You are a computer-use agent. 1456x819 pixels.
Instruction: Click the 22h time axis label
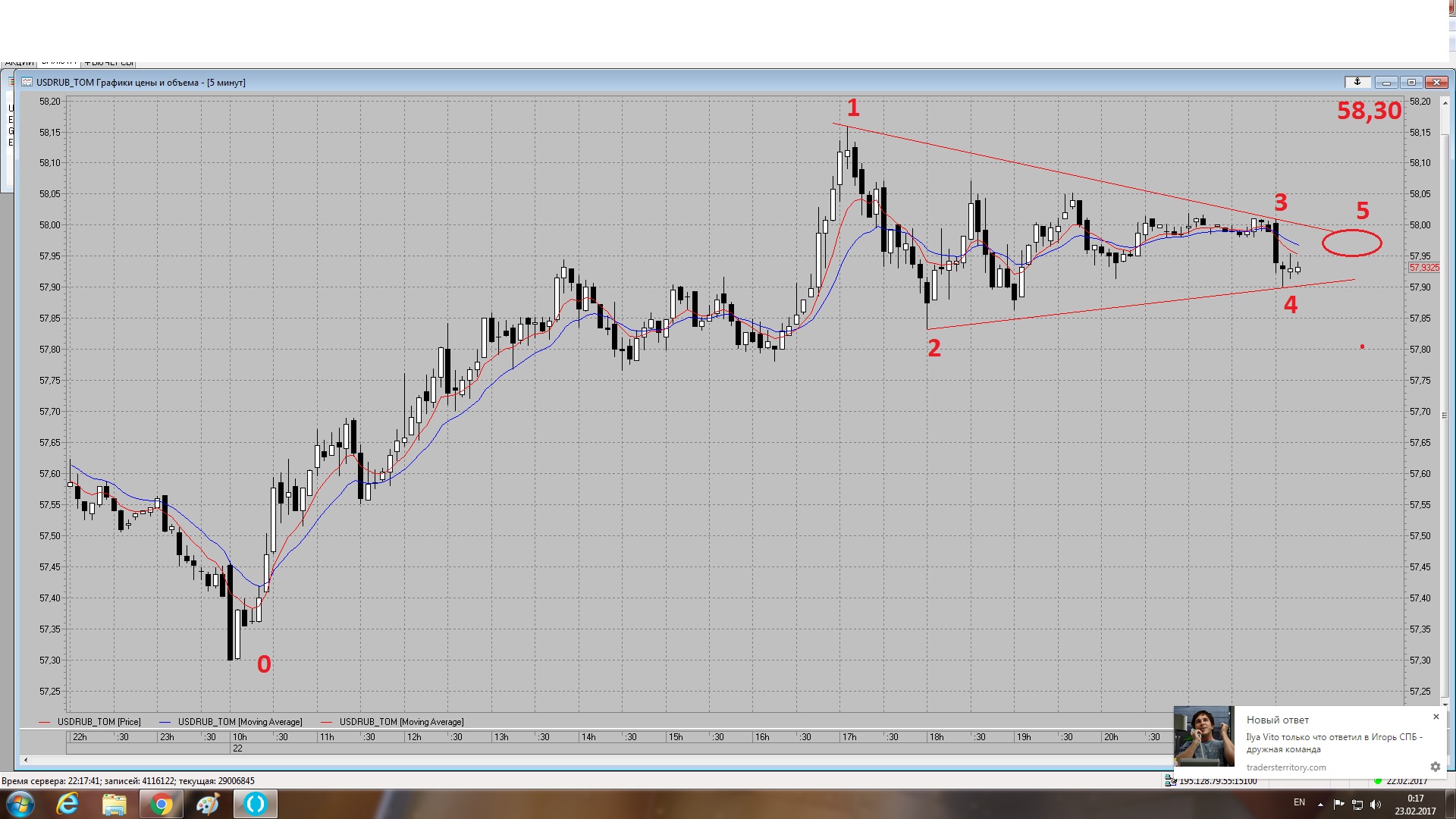point(80,737)
